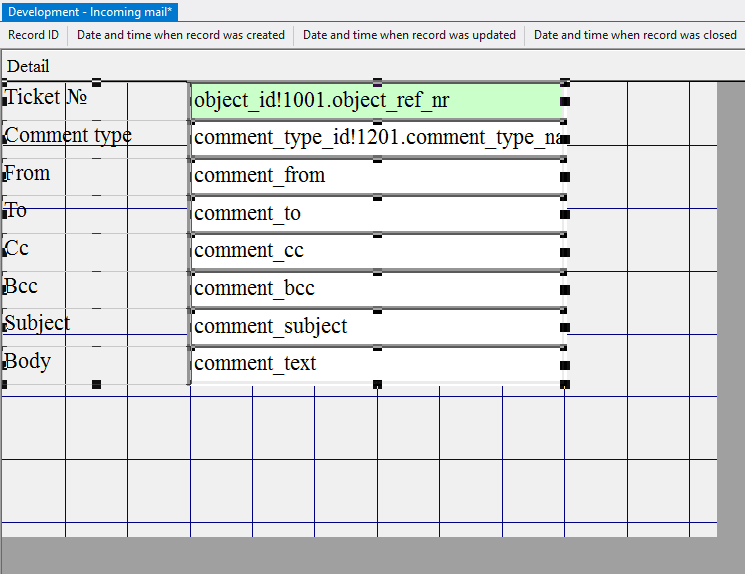Select the Ticket № label
The width and height of the screenshot is (745, 574).
(47, 97)
